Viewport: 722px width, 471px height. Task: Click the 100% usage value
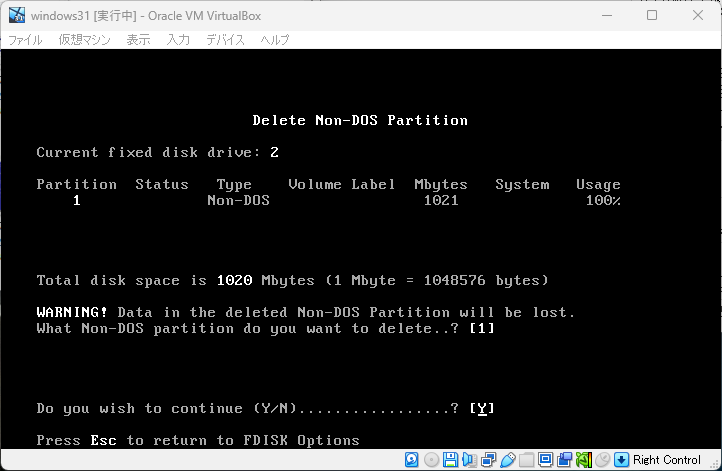[x=603, y=200]
